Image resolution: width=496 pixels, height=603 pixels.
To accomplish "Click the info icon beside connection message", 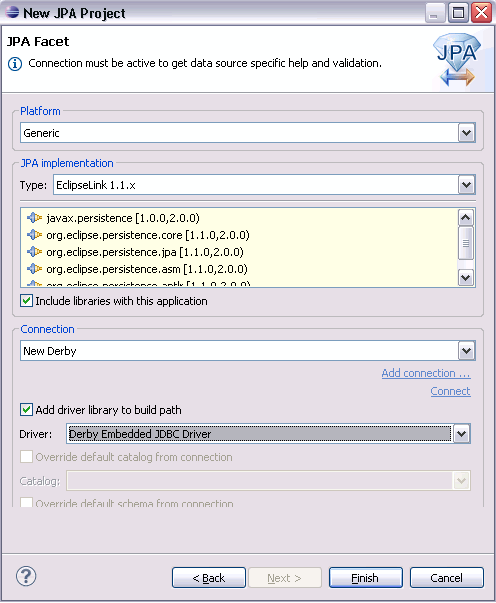I will (15, 64).
